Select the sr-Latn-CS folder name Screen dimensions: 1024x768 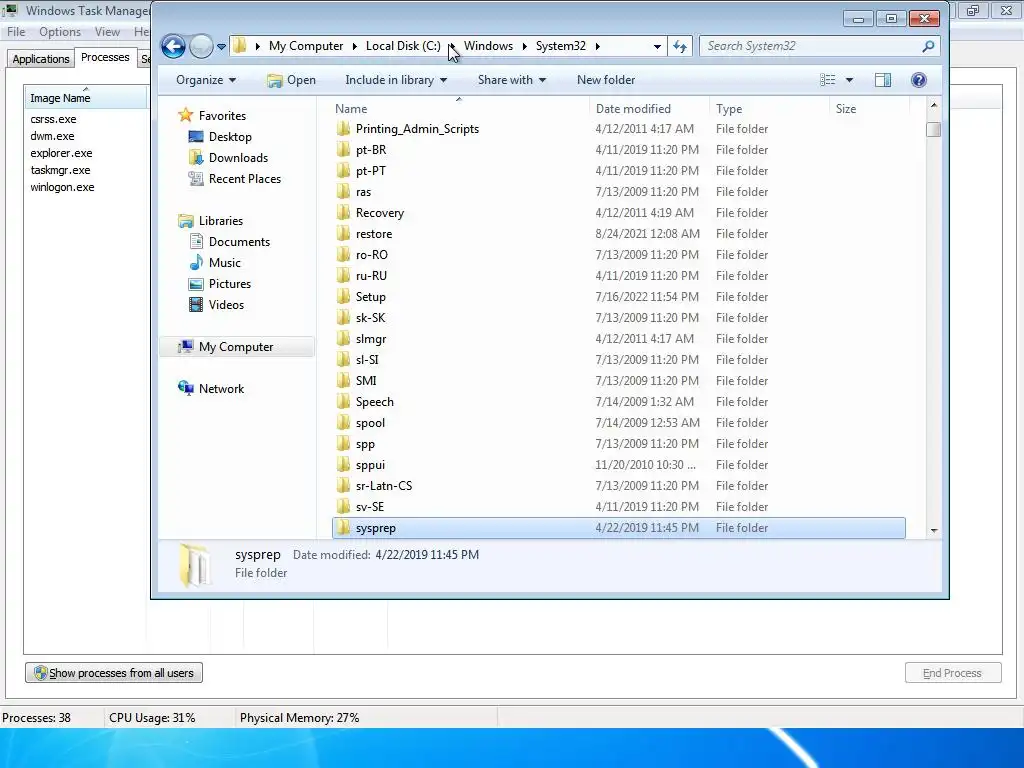tap(384, 486)
